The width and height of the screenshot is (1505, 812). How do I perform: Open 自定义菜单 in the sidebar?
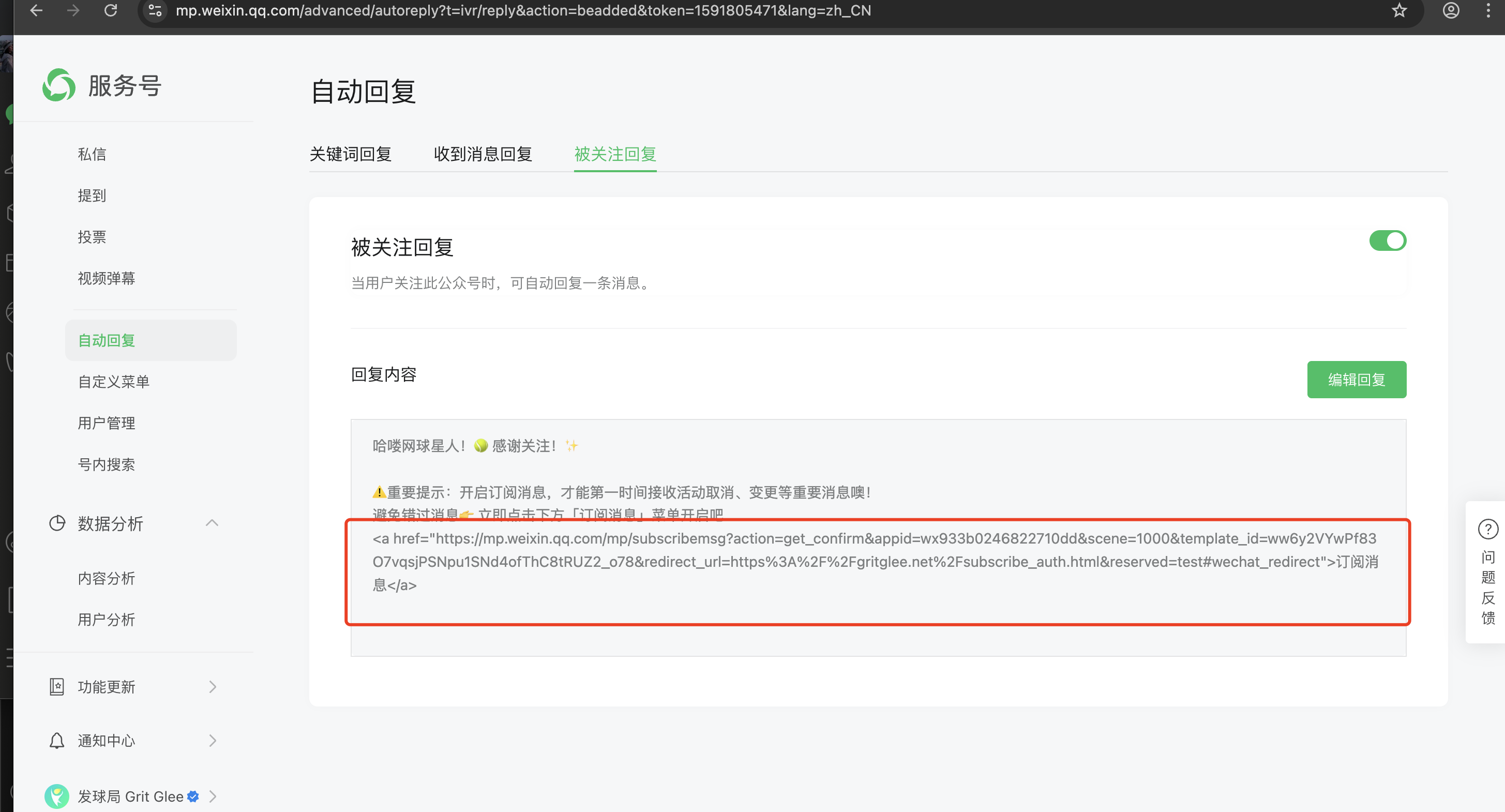[x=114, y=382]
